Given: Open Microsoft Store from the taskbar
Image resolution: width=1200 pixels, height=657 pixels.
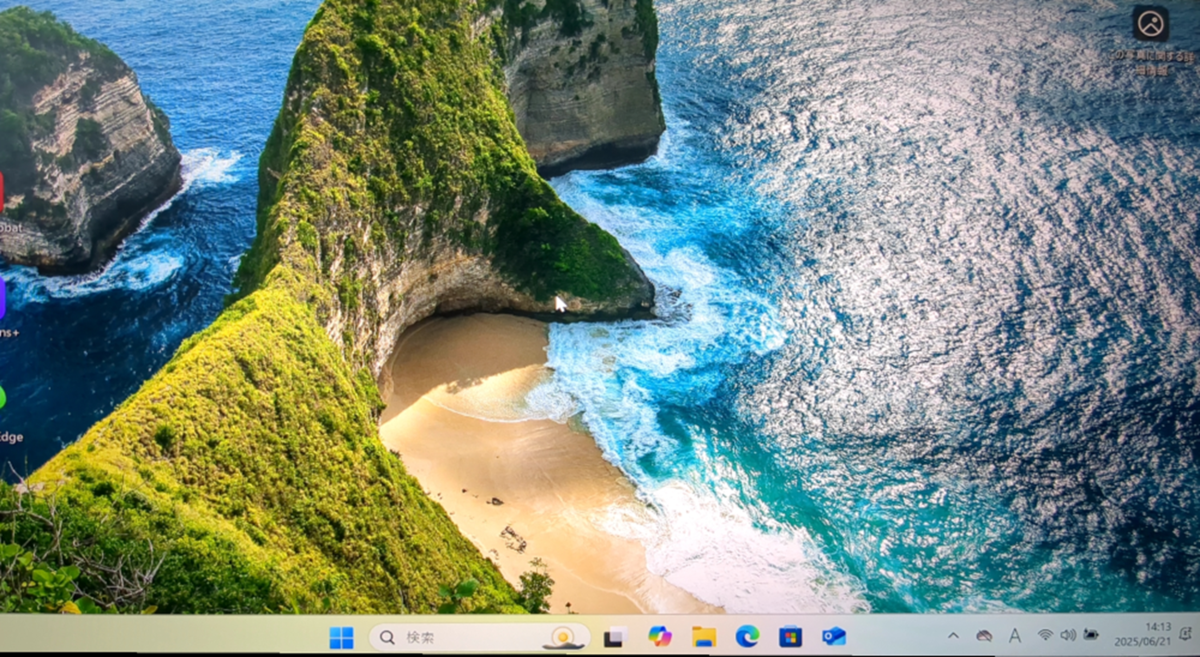Looking at the screenshot, I should click(x=791, y=636).
